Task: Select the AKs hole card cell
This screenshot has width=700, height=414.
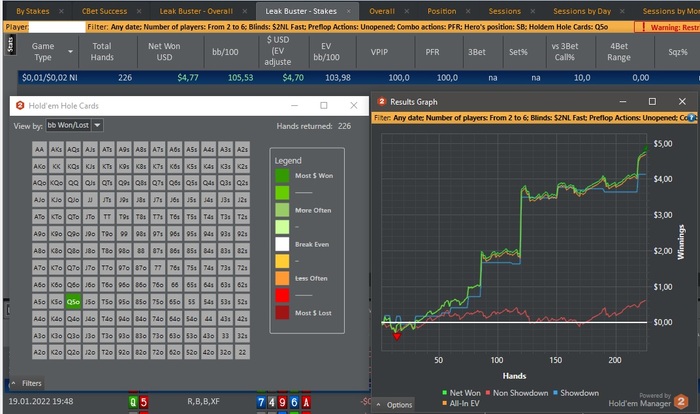Action: click(x=56, y=149)
